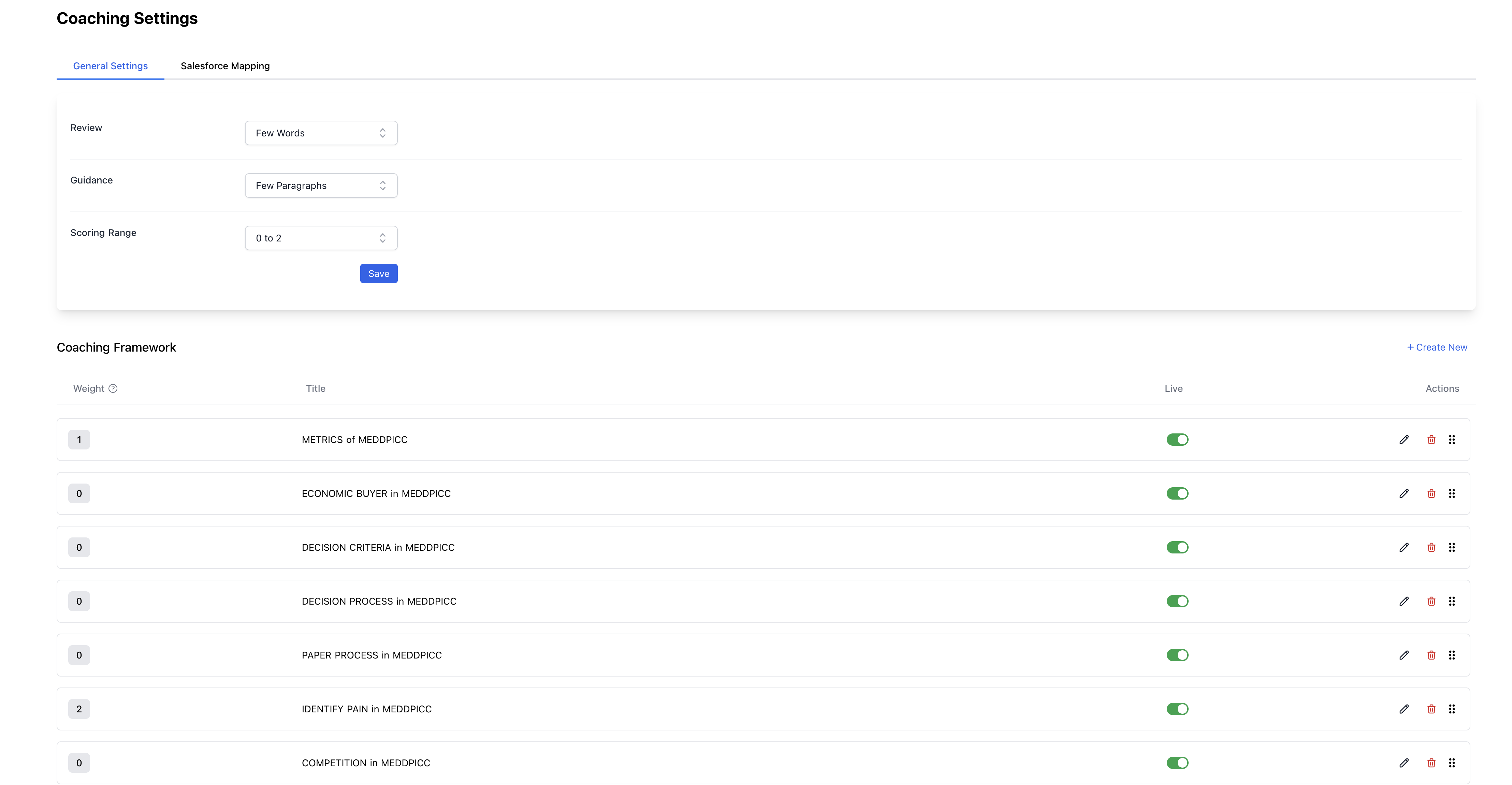Click the Coaching Framework heading
This screenshot has width=1512, height=785.
pos(116,347)
